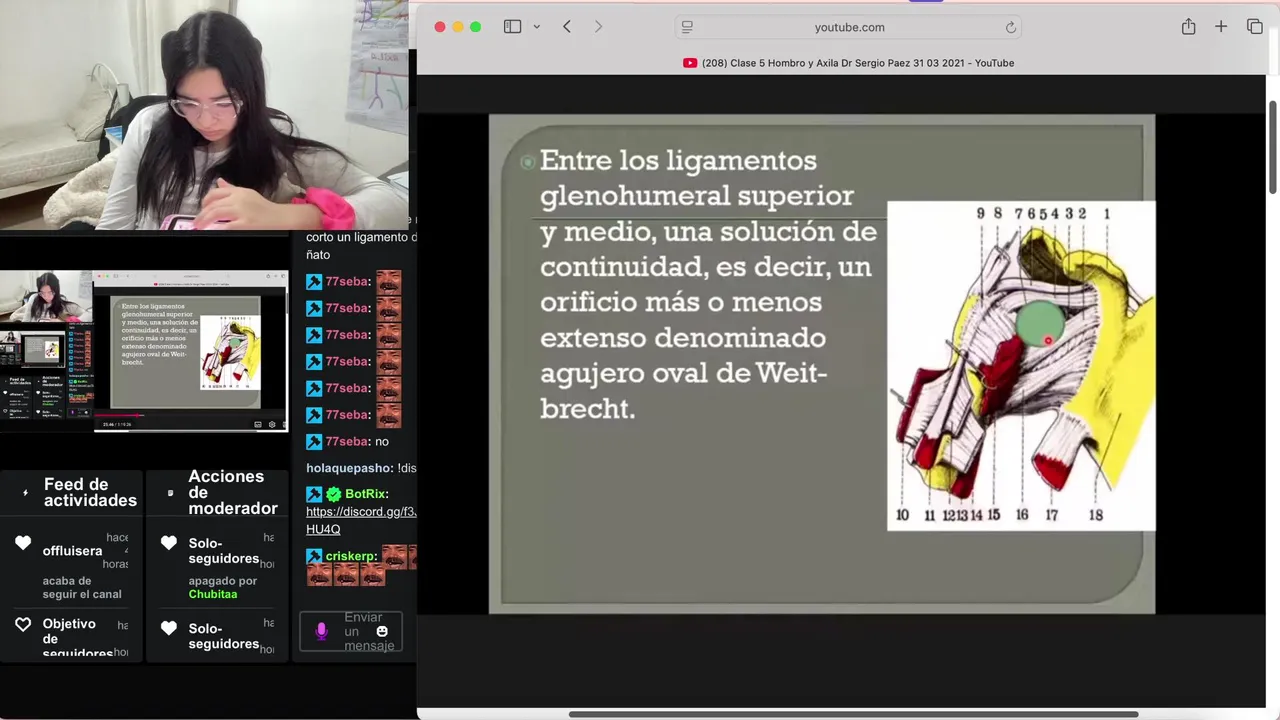Click the anatomical shoulder diagram in the video

1021,365
